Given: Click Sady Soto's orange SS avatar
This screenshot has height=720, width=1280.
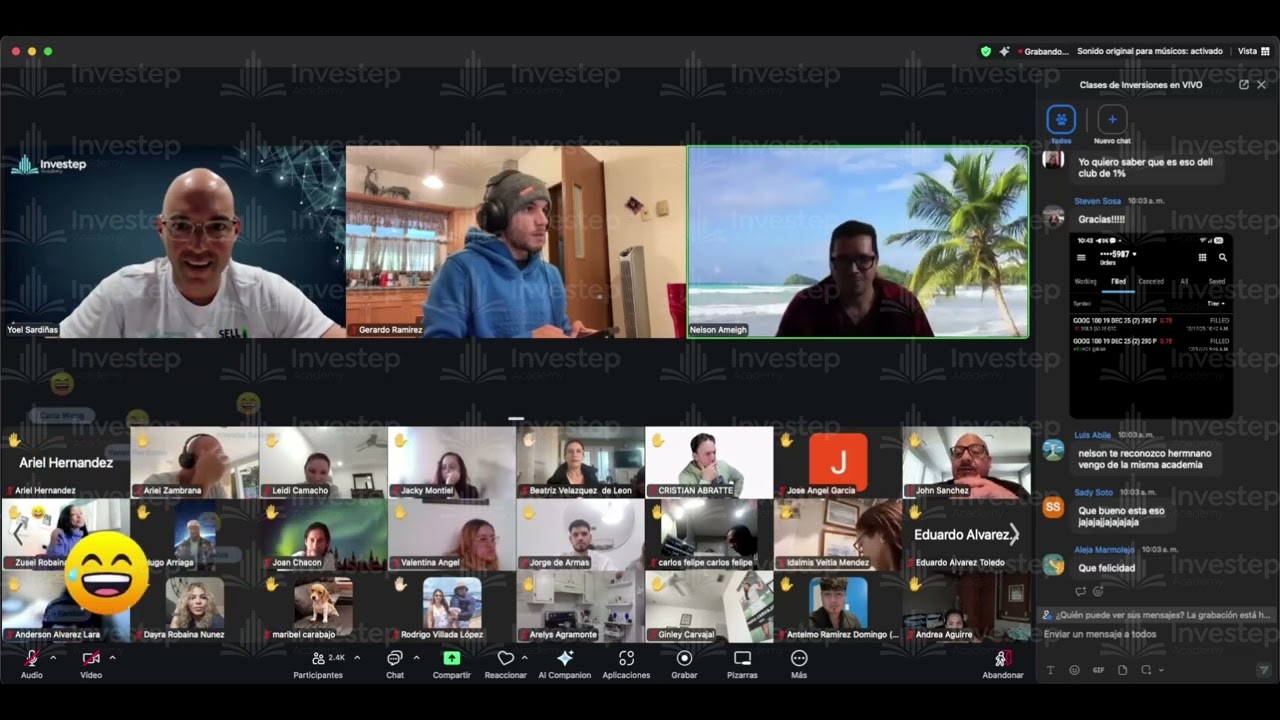Looking at the screenshot, I should pyautogui.click(x=1052, y=507).
